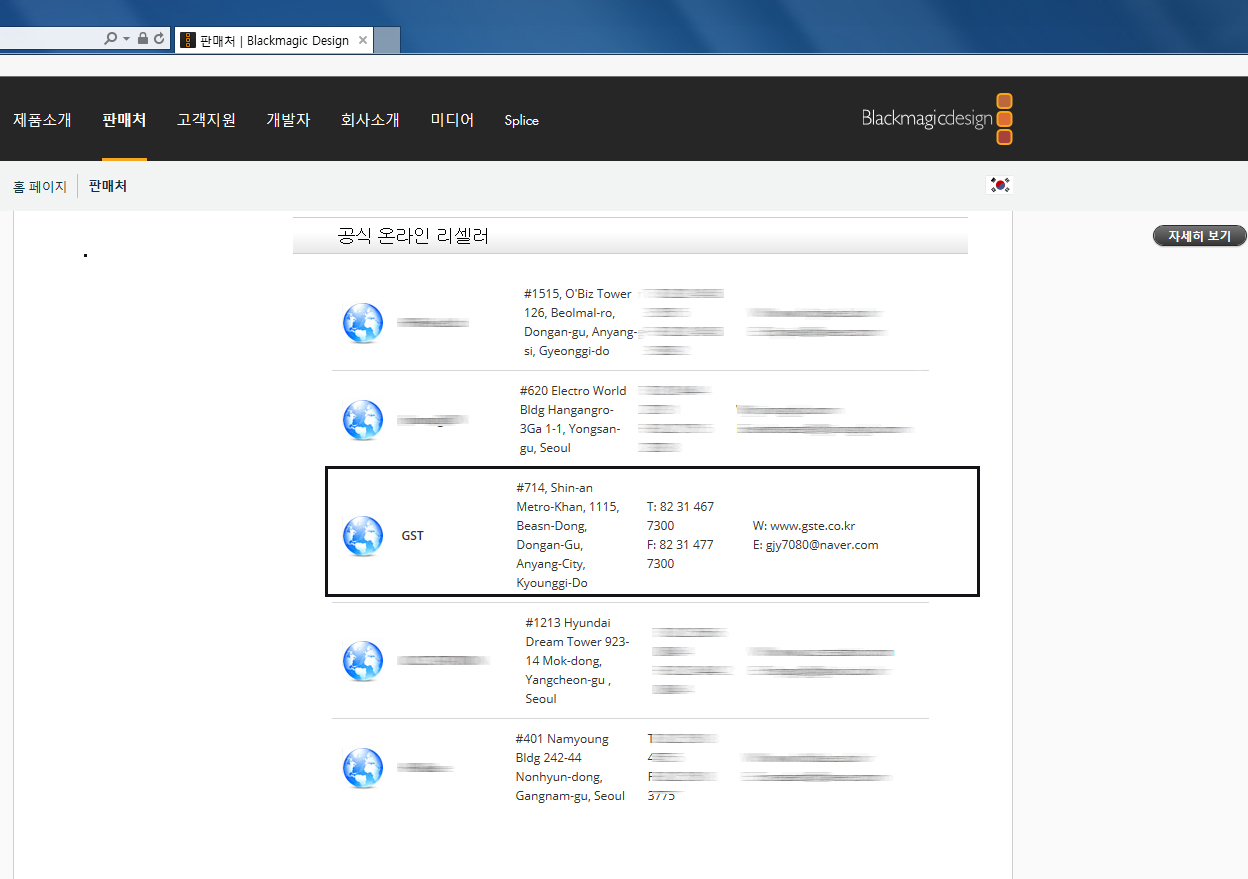Screen dimensions: 1248x879
Task: Click the #1213 Hyundai Dream Tower address
Action: 578,661
